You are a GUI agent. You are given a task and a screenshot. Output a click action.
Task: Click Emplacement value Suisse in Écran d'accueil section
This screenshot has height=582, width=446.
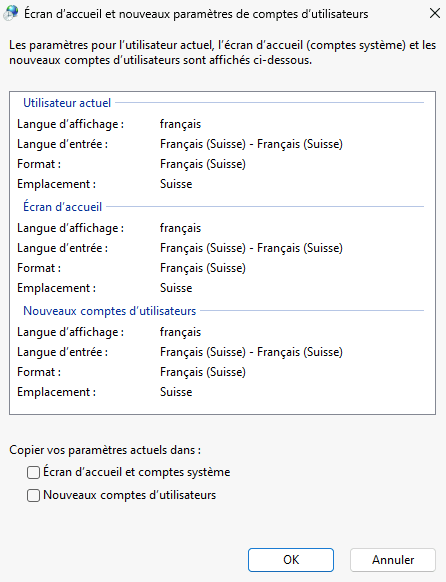176,288
